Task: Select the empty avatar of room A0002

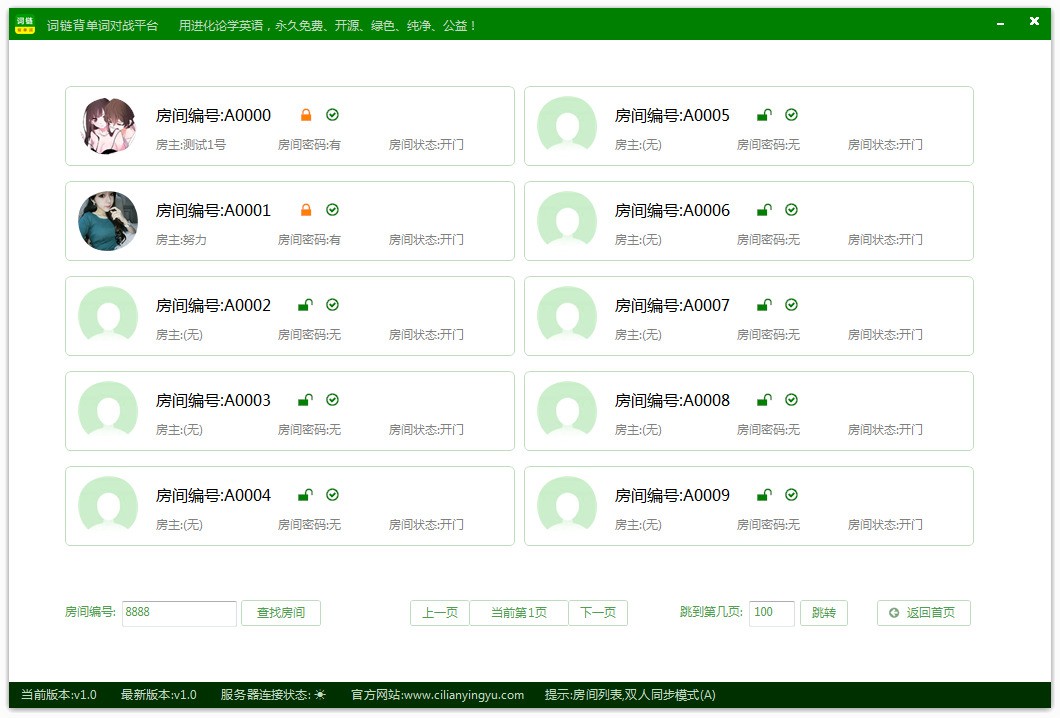Action: coord(108,316)
